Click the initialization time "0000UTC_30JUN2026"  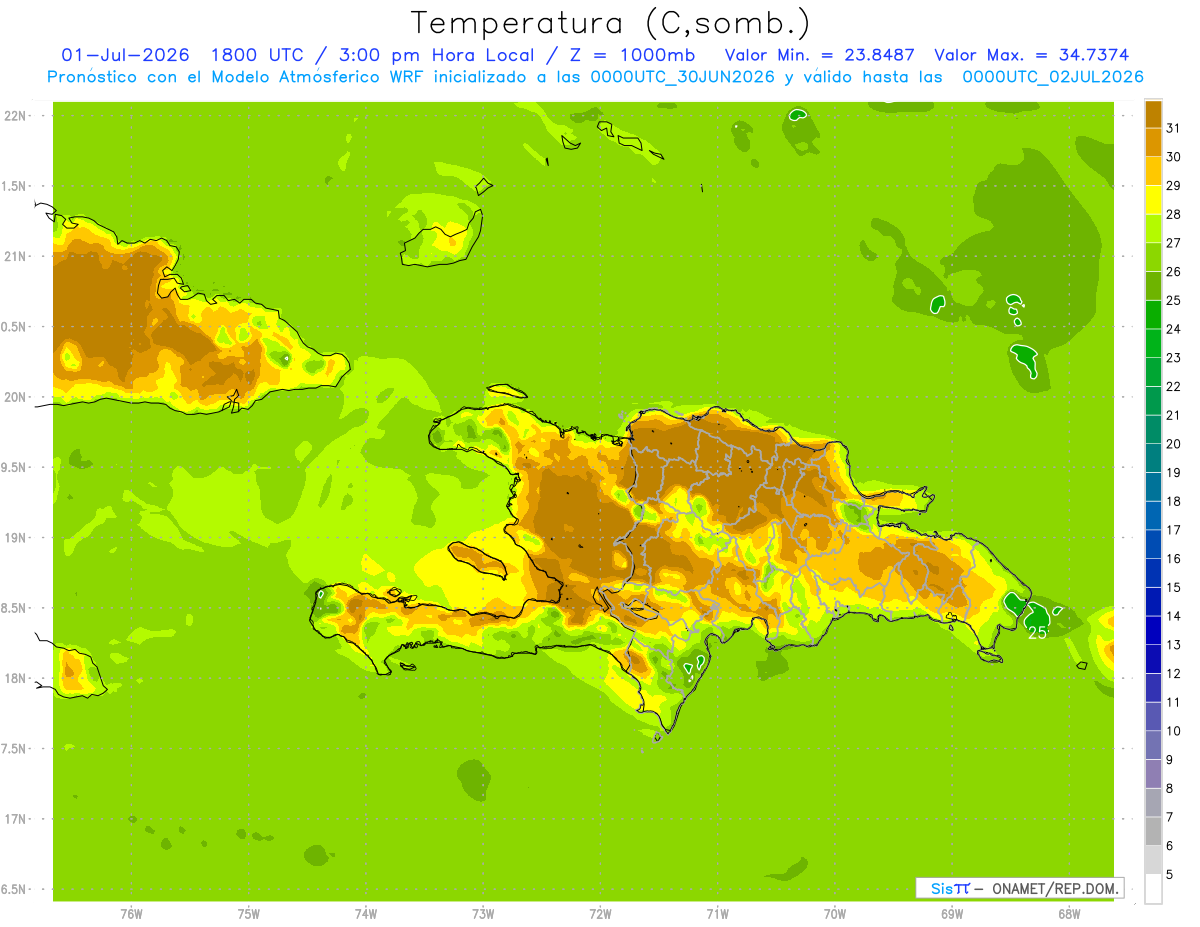[x=683, y=77]
